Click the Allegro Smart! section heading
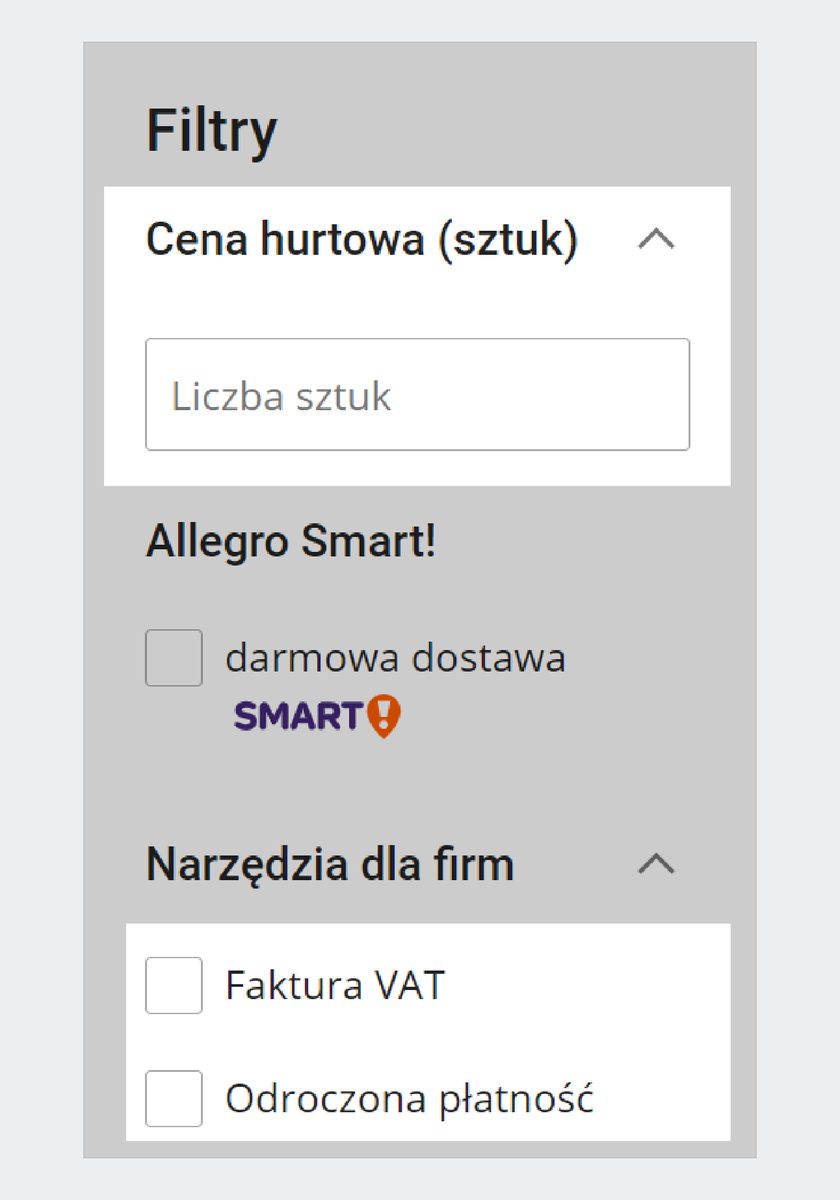This screenshot has width=840, height=1200. pos(291,542)
